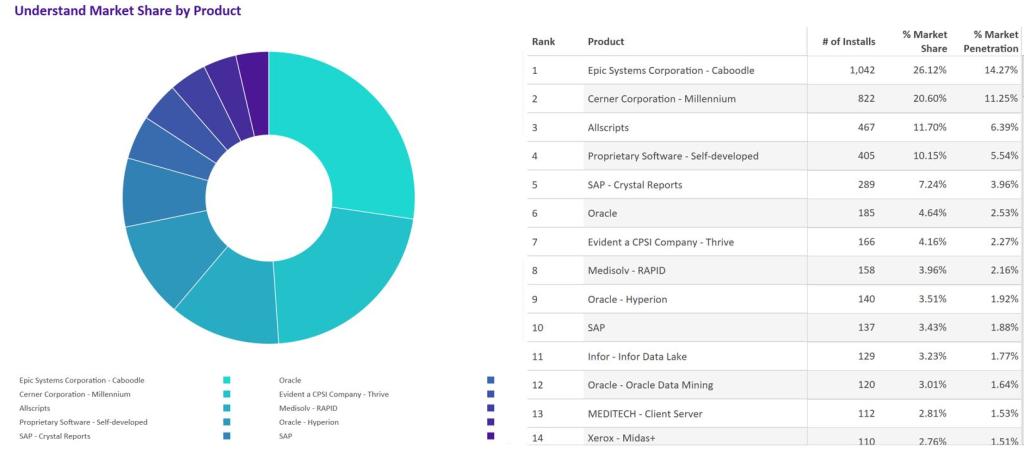Click the 822 installs value
This screenshot has width=1024, height=459.
coord(866,99)
